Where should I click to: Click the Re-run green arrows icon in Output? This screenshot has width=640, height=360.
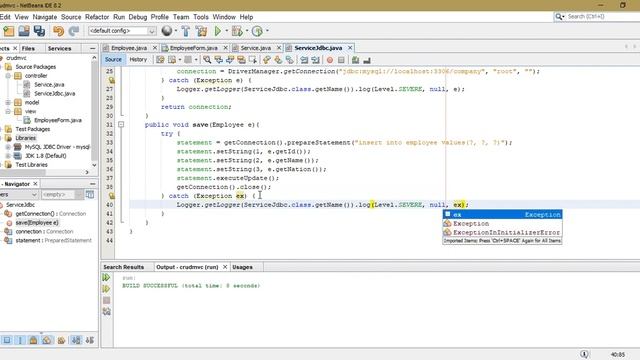pyautogui.click(x=106, y=278)
